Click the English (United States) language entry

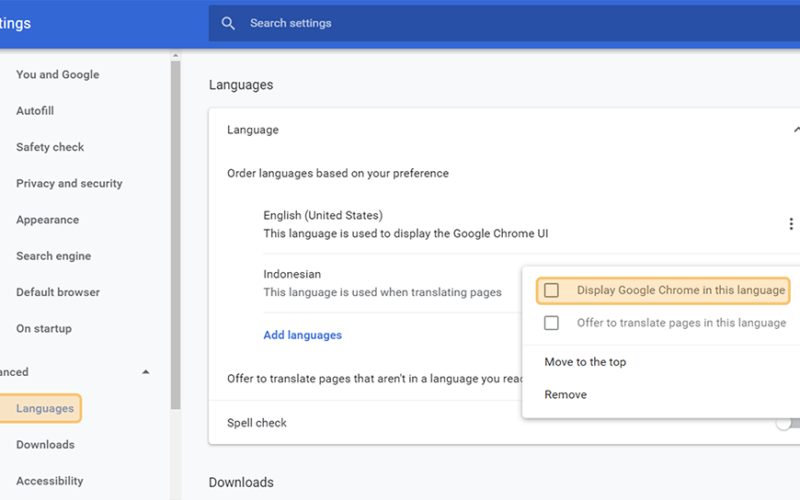pyautogui.click(x=406, y=224)
